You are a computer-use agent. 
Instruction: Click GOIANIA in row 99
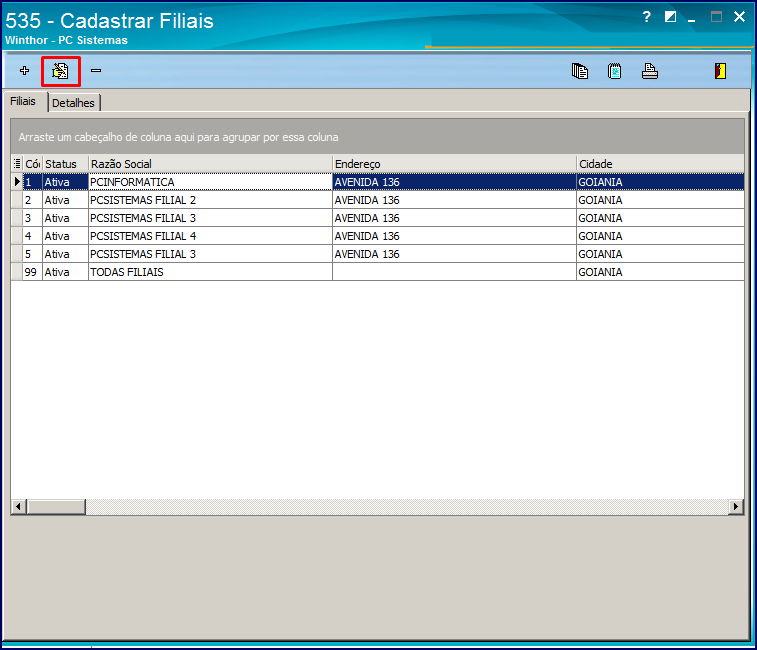click(660, 272)
